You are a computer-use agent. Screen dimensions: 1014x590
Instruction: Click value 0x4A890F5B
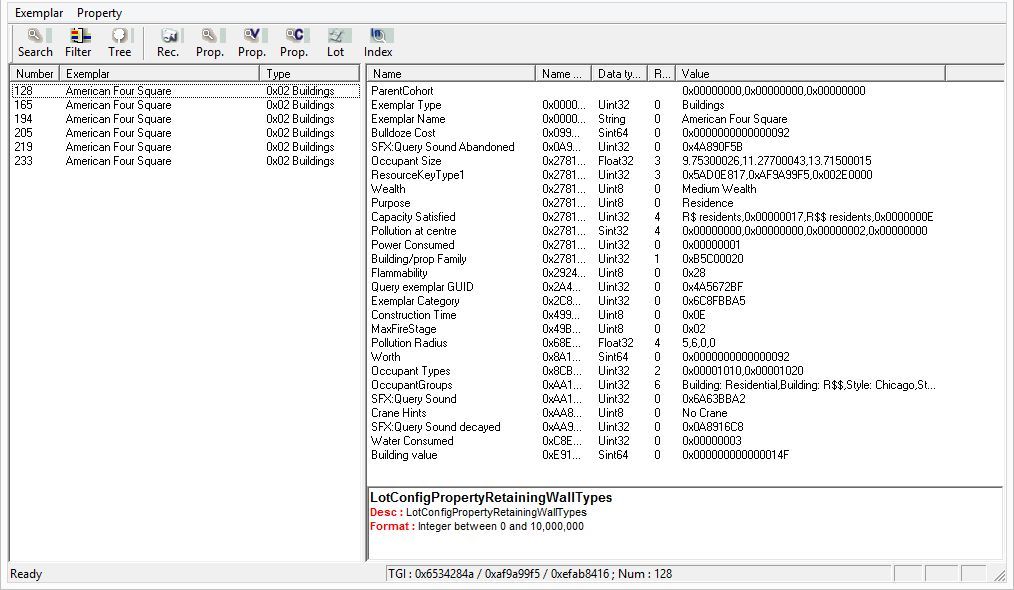point(712,147)
